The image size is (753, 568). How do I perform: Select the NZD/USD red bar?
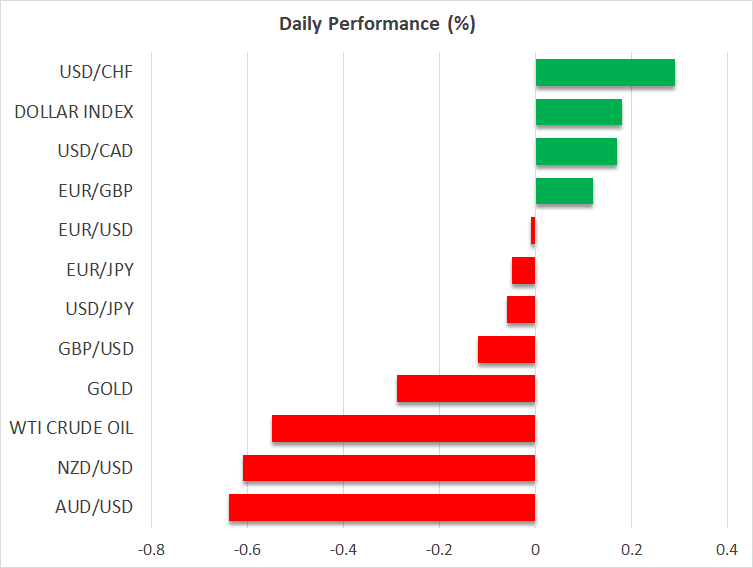pyautogui.click(x=389, y=468)
